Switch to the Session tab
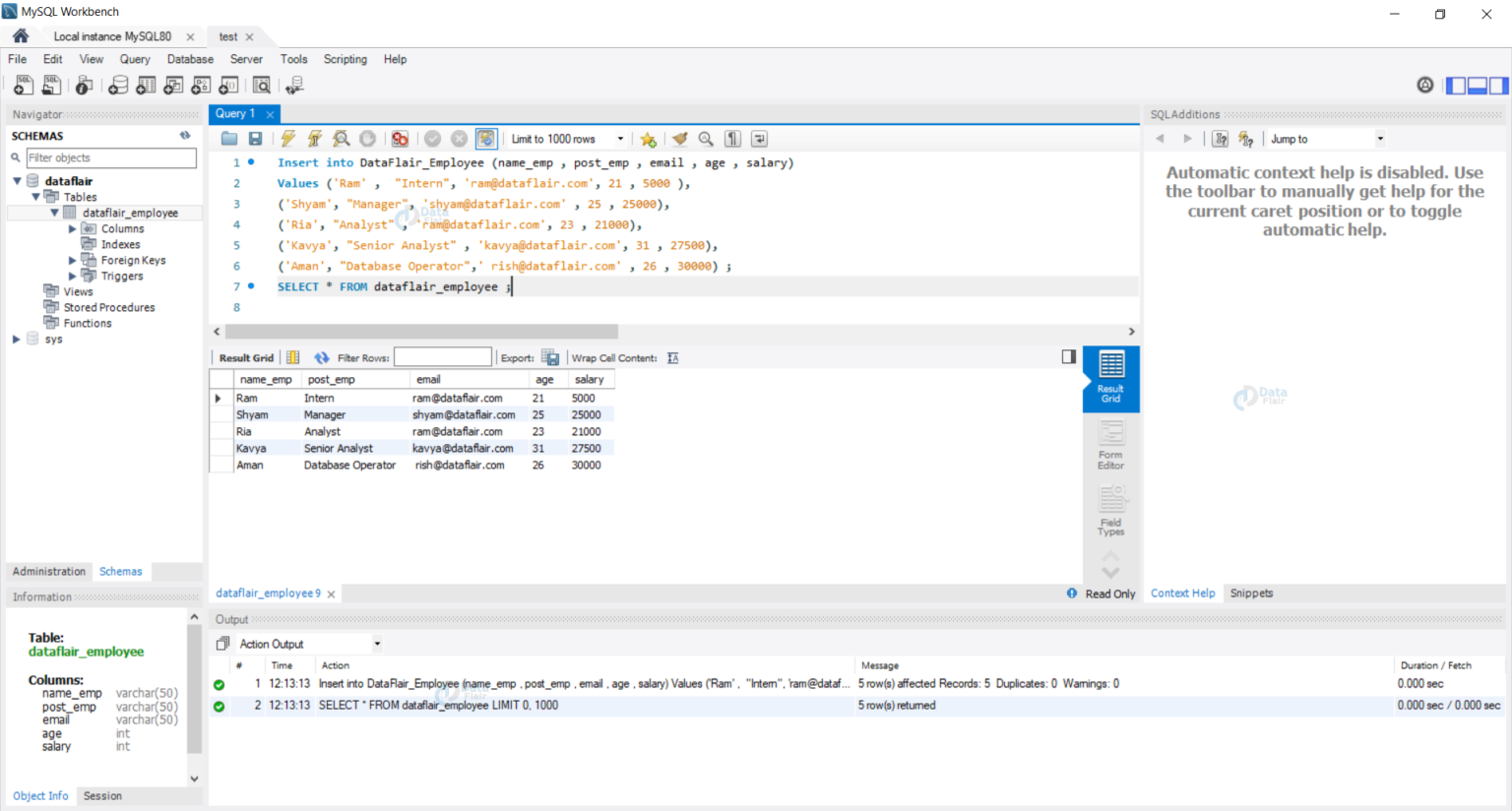This screenshot has width=1512, height=811. (102, 795)
